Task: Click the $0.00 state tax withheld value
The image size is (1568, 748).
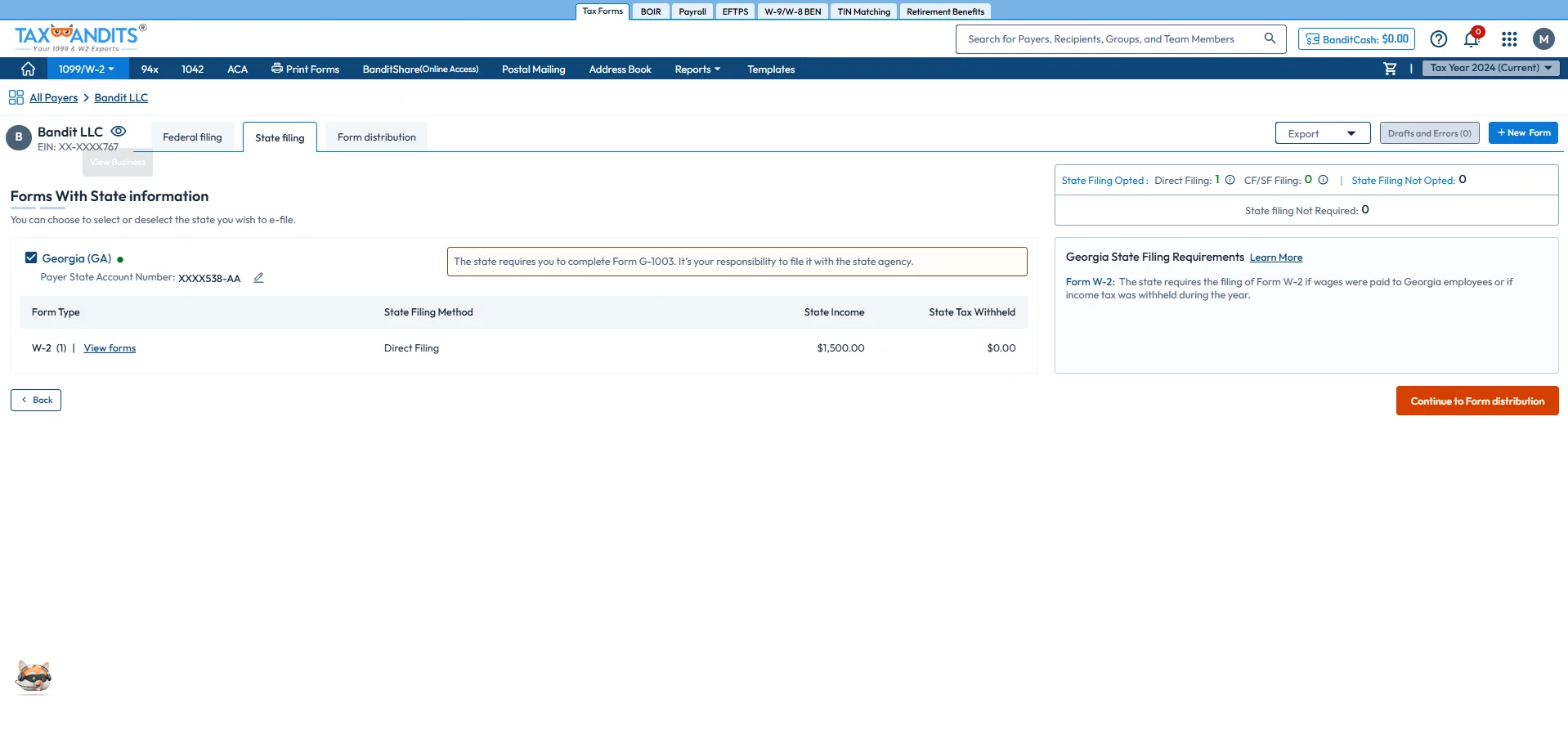Action: coord(1001,348)
